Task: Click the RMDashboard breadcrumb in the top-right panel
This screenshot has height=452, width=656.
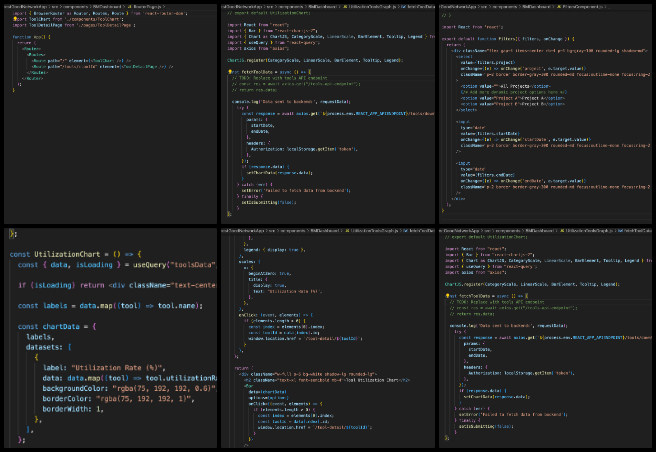Action: click(539, 7)
